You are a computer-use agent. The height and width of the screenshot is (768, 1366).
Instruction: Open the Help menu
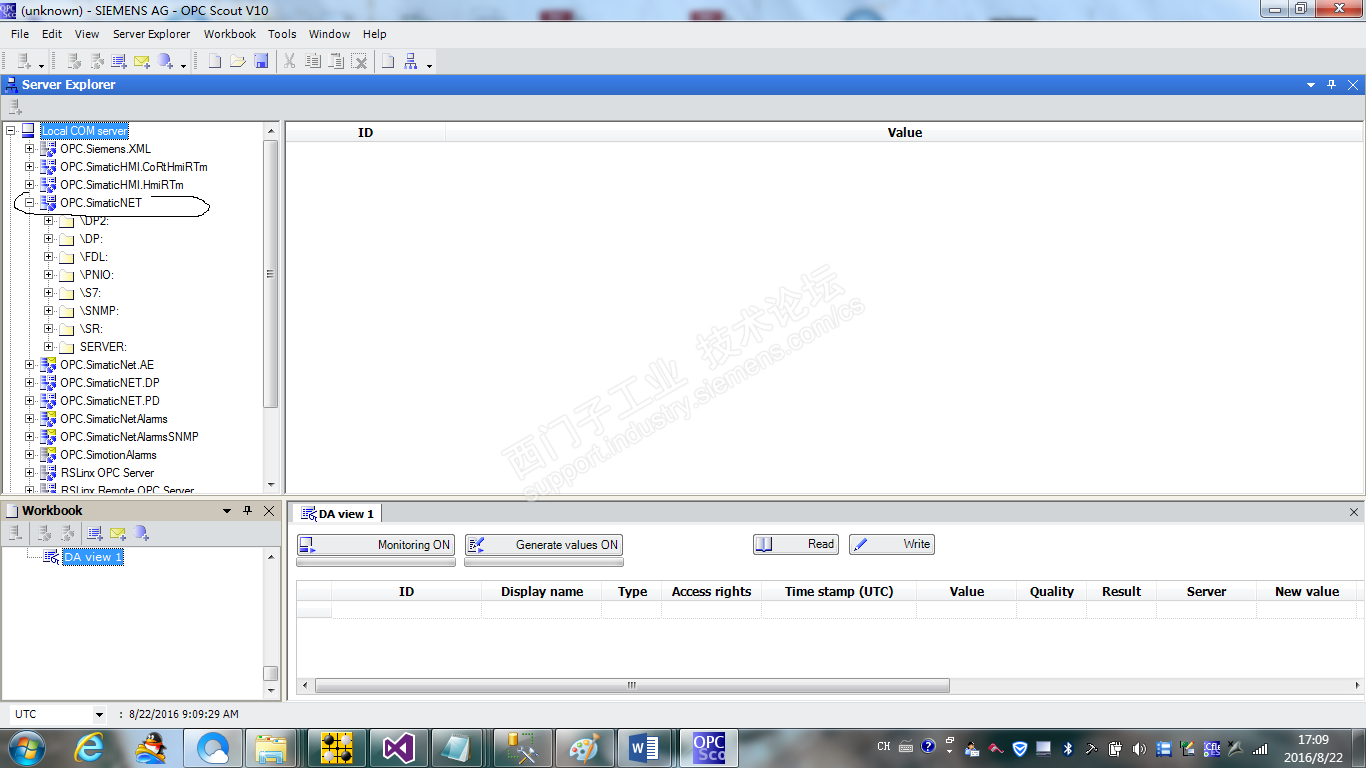[x=375, y=34]
